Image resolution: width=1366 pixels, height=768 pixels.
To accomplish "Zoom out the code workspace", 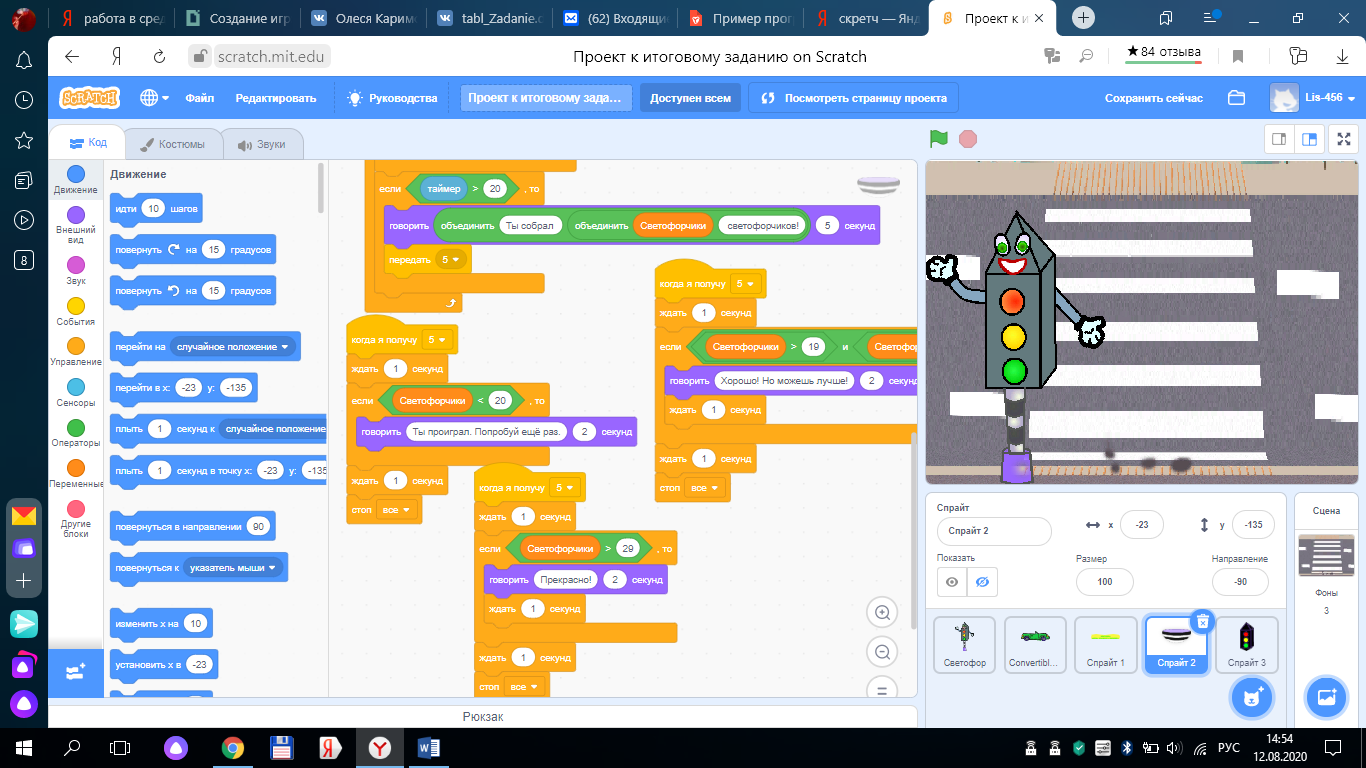I will pos(882,653).
